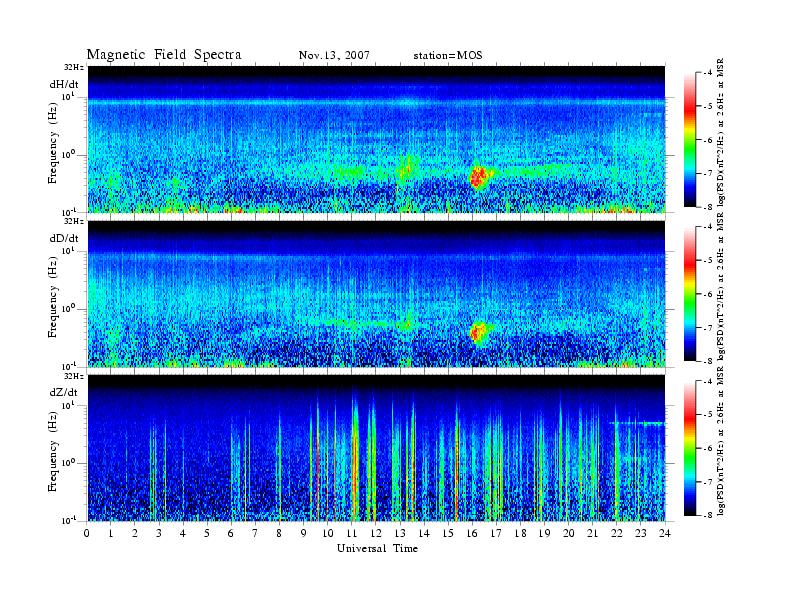Select the "dZ/dt" panel label
The width and height of the screenshot is (792, 612).
point(64,392)
